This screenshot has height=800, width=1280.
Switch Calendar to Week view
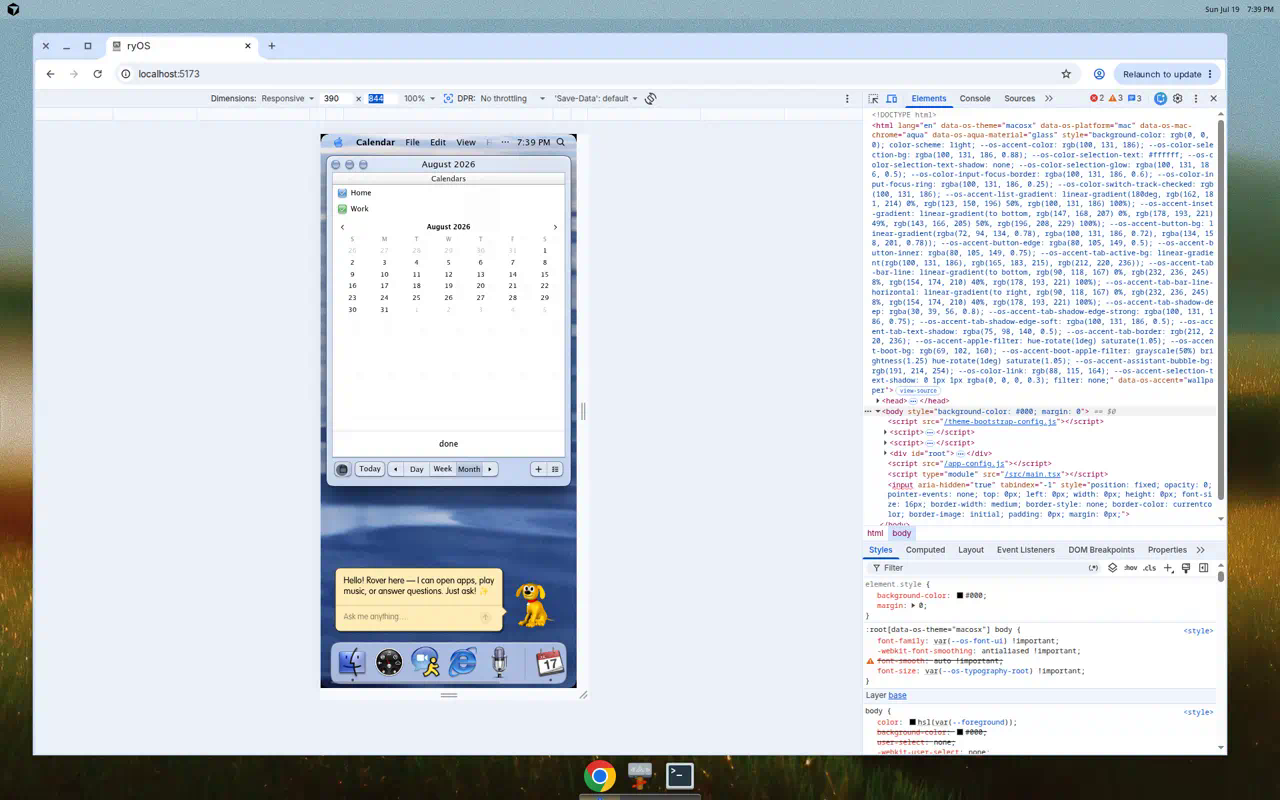pos(442,469)
